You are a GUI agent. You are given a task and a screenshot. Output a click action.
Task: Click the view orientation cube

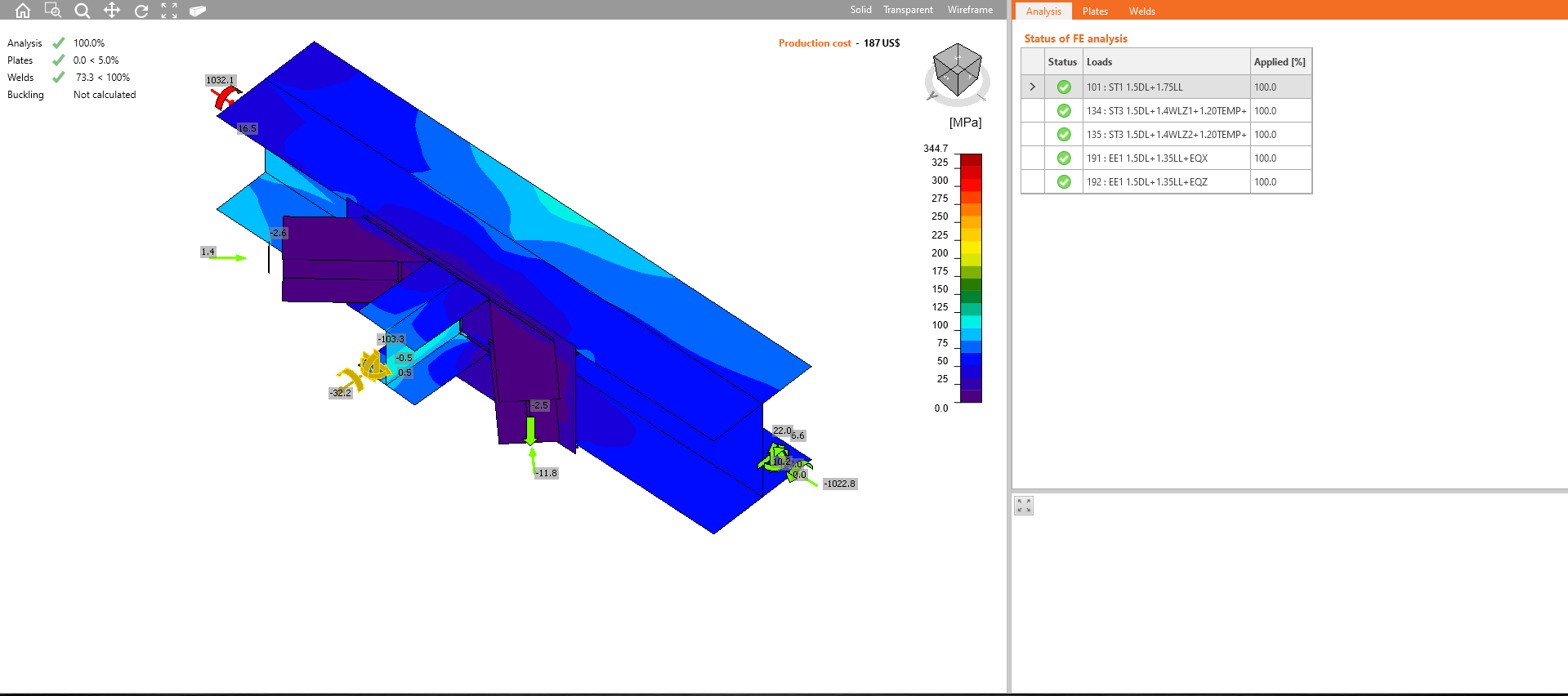957,71
